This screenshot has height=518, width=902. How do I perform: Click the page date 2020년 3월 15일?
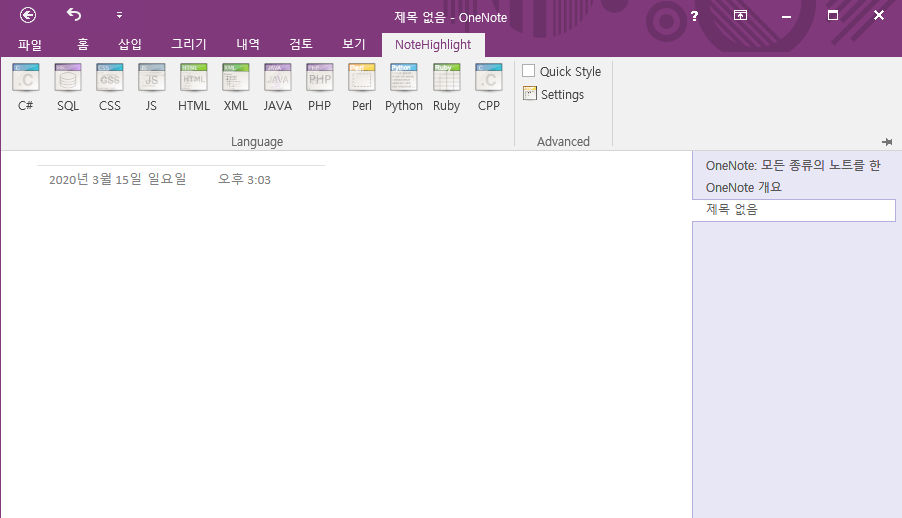(x=118, y=180)
